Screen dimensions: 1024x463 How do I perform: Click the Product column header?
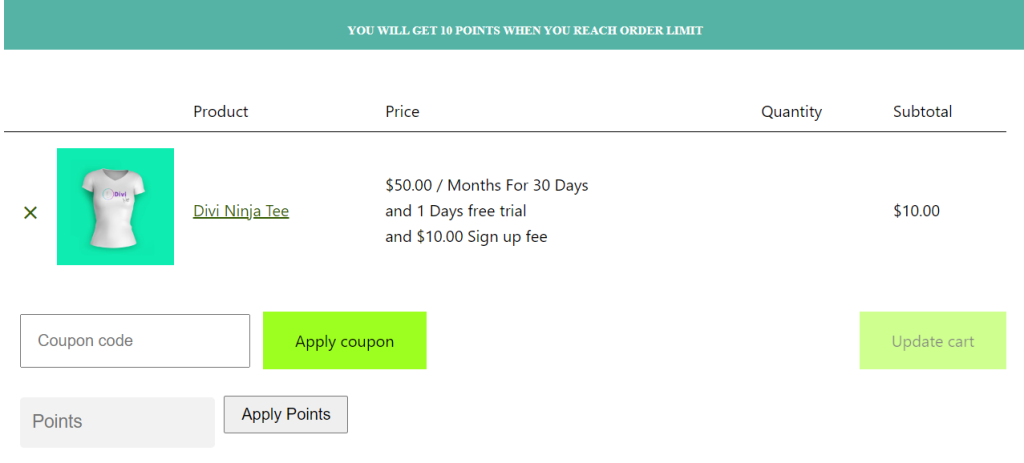coord(221,112)
